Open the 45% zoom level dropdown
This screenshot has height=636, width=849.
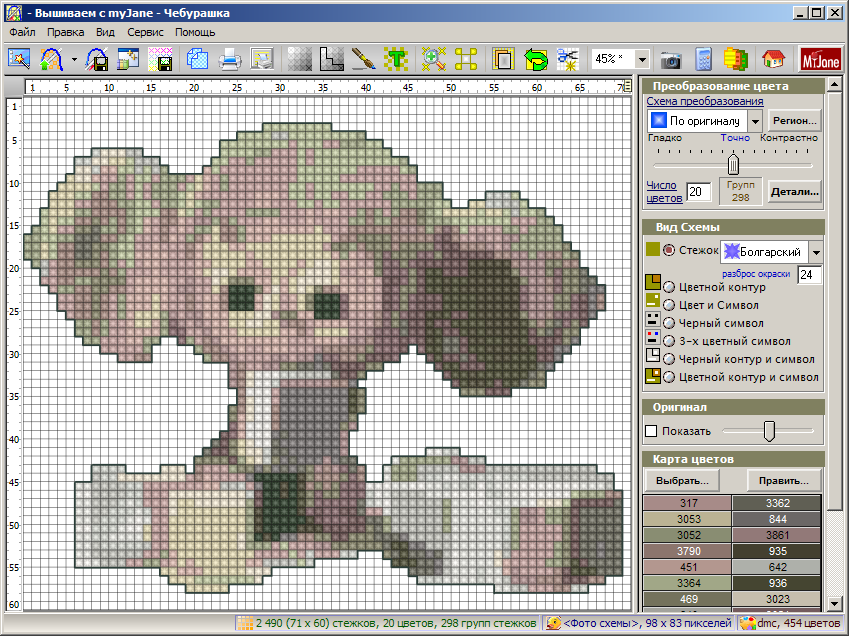[x=642, y=59]
